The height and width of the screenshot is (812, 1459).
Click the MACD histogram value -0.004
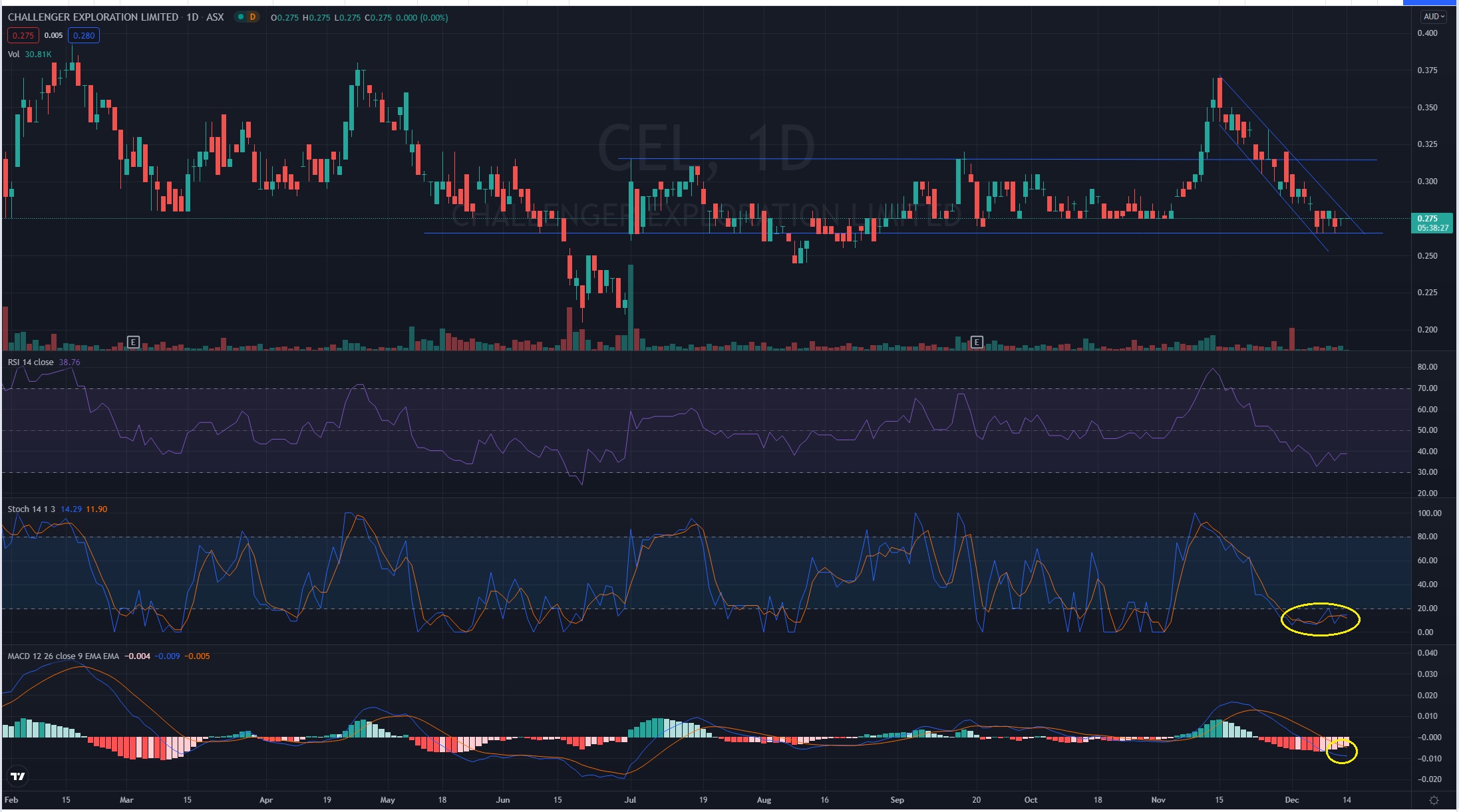[x=138, y=656]
